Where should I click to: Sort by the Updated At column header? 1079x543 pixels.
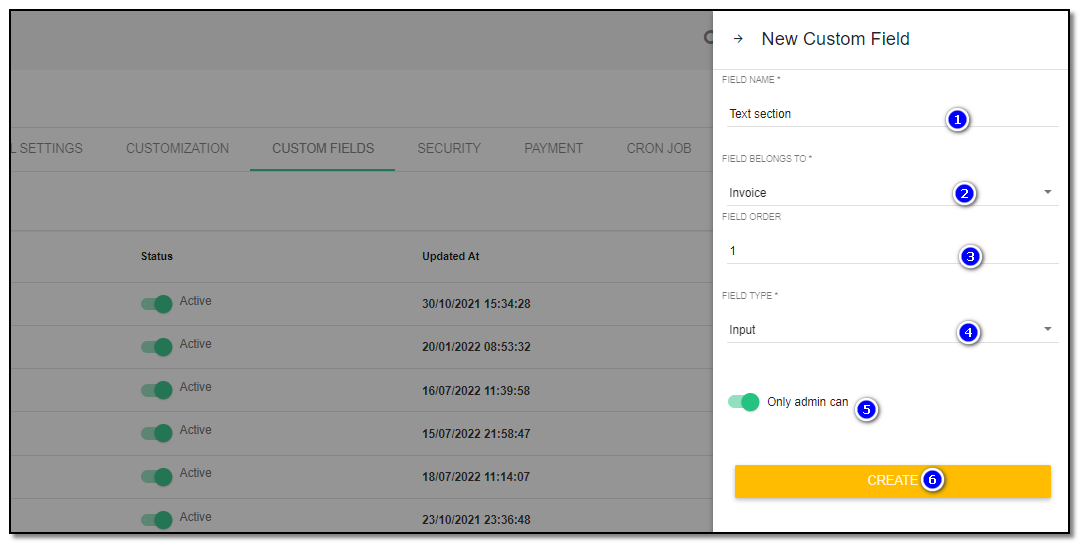click(451, 256)
